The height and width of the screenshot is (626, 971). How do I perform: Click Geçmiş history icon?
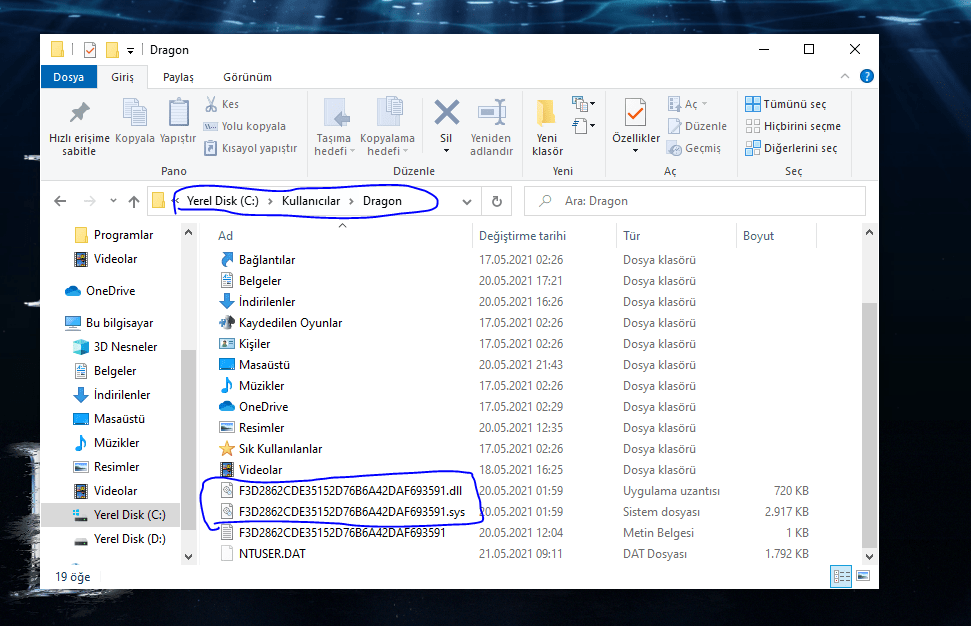[x=674, y=149]
